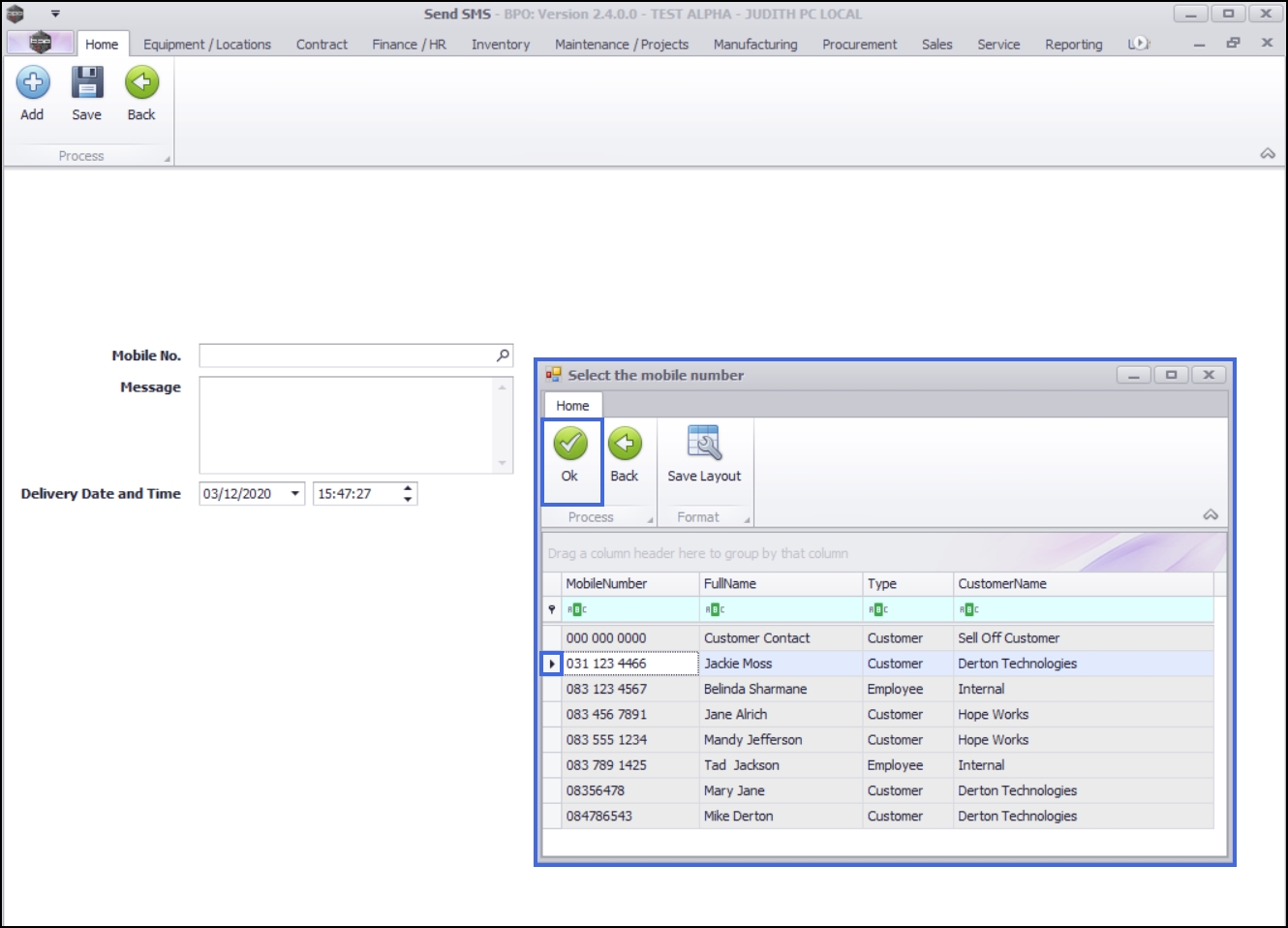Sort by MobileNumber column header

[629, 584]
